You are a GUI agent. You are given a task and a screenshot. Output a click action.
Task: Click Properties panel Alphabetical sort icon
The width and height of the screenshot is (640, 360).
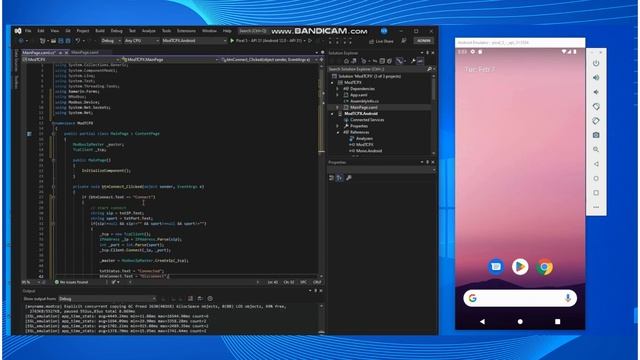pos(339,178)
